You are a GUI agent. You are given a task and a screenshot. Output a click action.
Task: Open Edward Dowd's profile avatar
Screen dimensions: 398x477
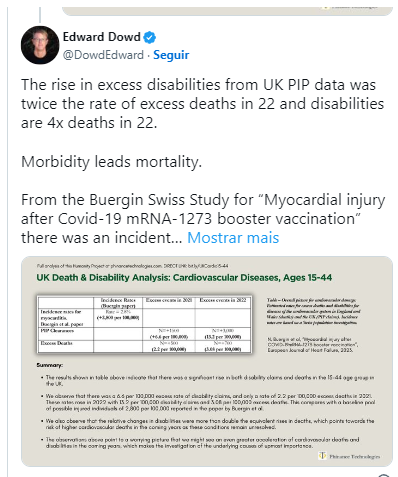tap(40, 45)
